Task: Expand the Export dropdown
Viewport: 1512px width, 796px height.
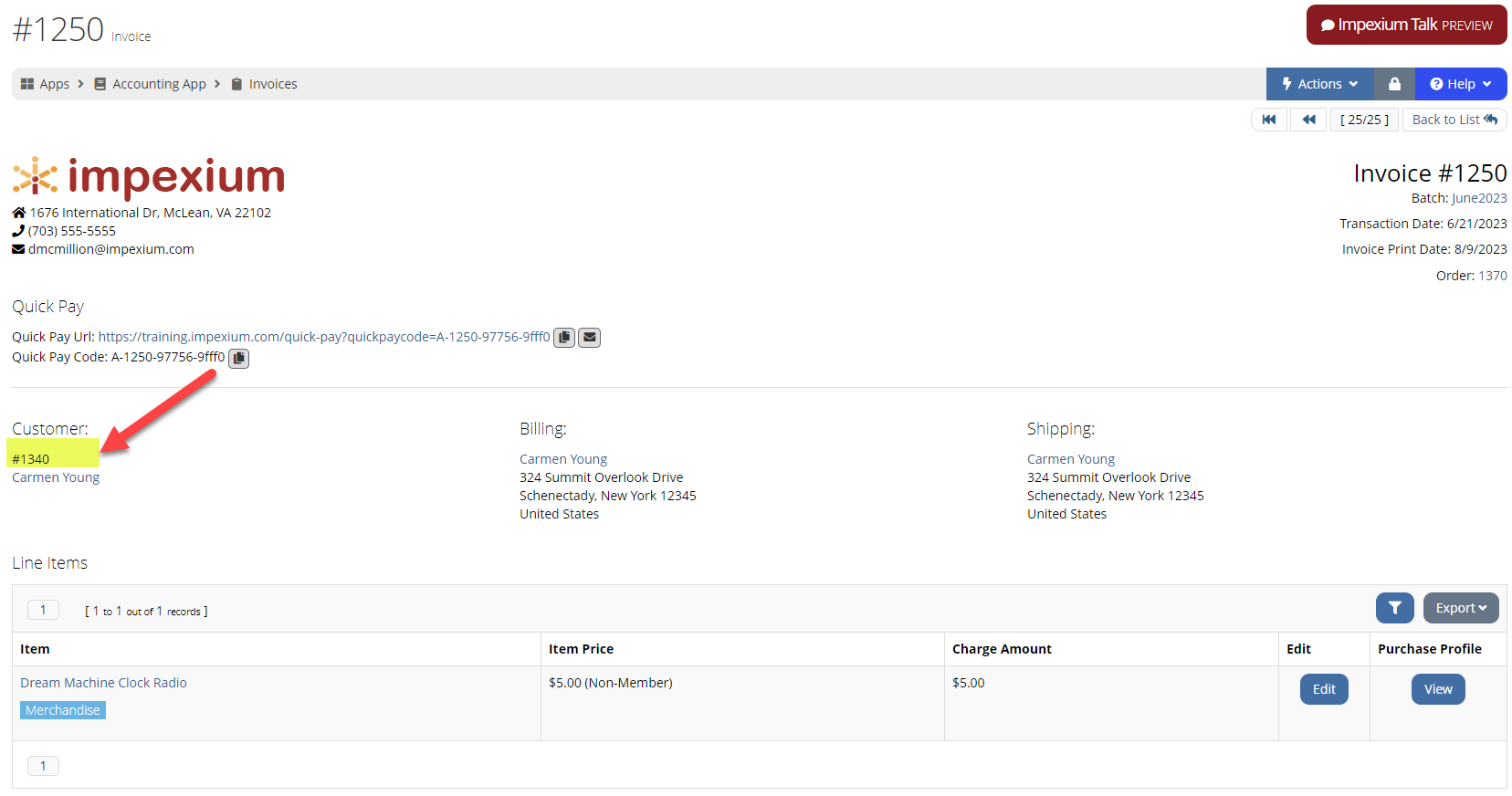Action: coord(1461,608)
